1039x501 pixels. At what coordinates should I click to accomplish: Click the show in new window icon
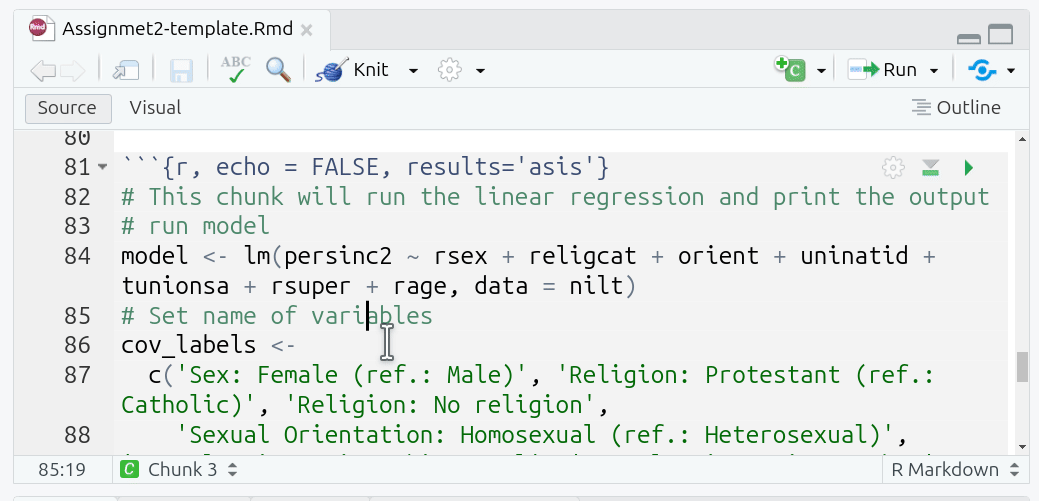tap(125, 70)
